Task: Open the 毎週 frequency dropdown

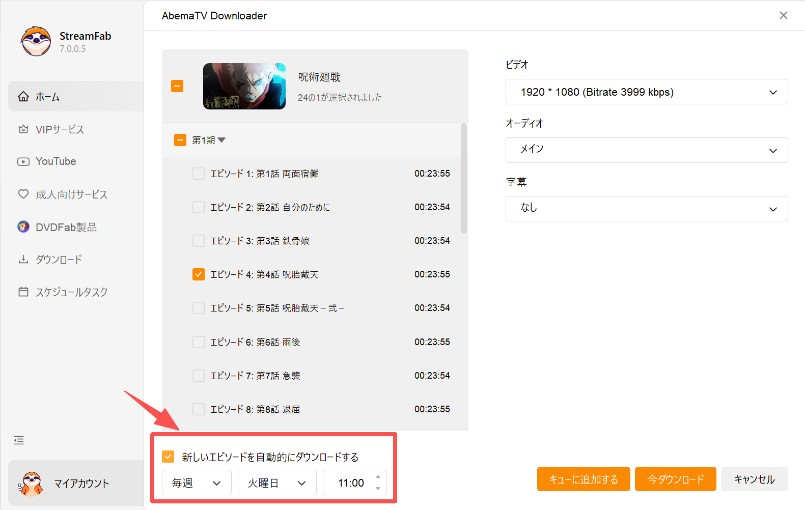Action: [197, 483]
